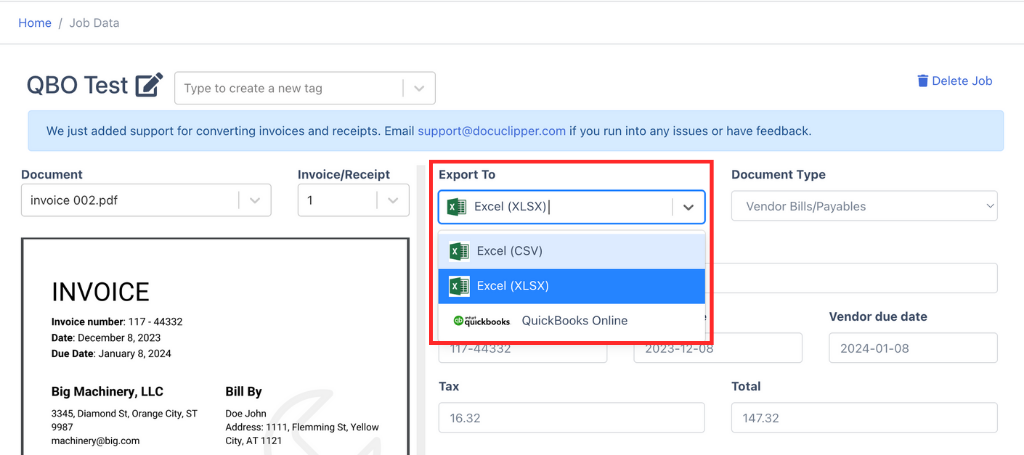Choose the Excel (CSV) export option
Viewport: 1024px width, 455px height.
click(571, 251)
